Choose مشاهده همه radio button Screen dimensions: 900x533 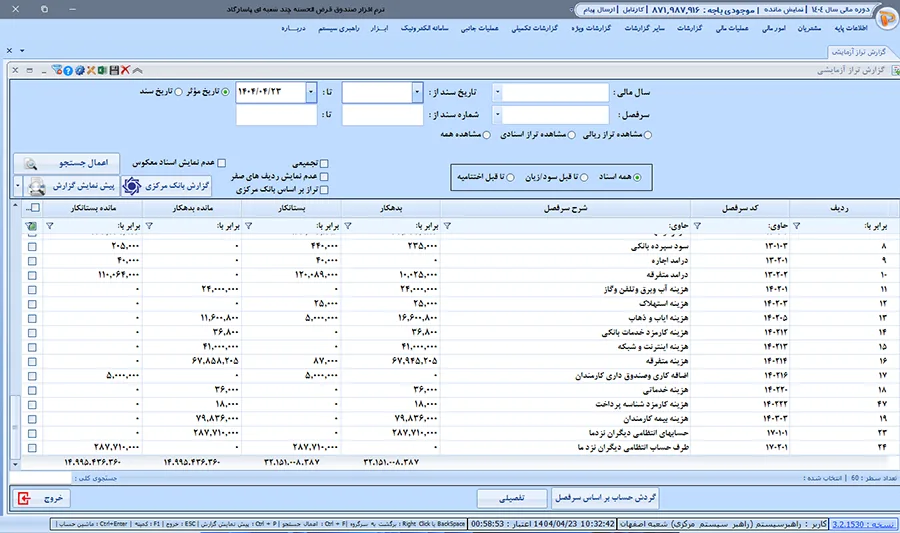pyautogui.click(x=487, y=135)
